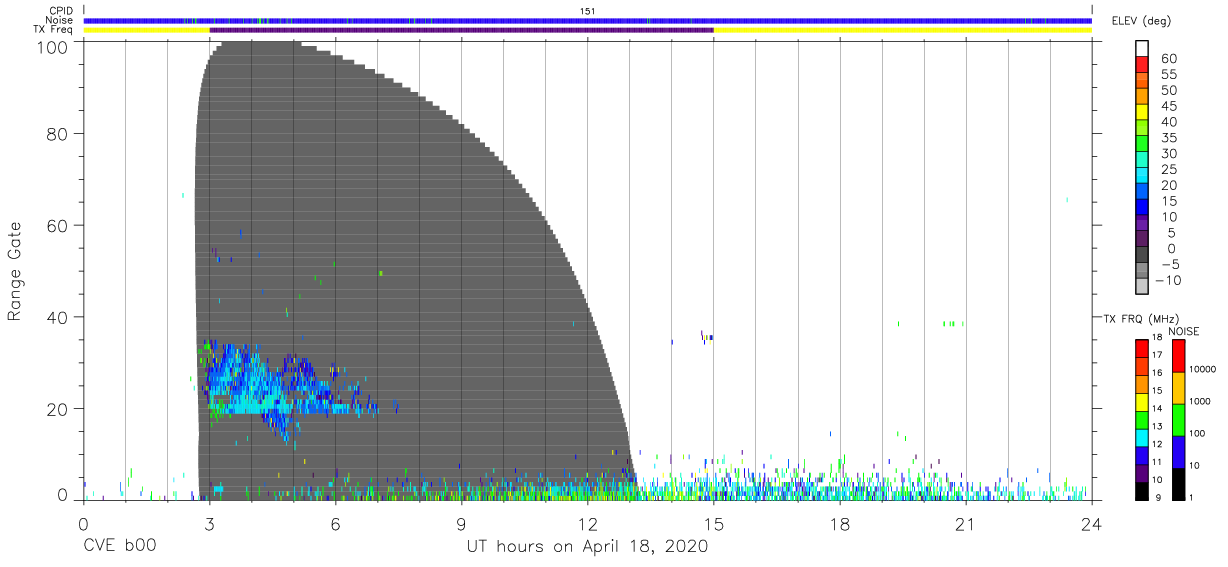Click the '9' tick label on the UT hours axis
Viewport: 1228px width, 567px height.
pyautogui.click(x=461, y=524)
